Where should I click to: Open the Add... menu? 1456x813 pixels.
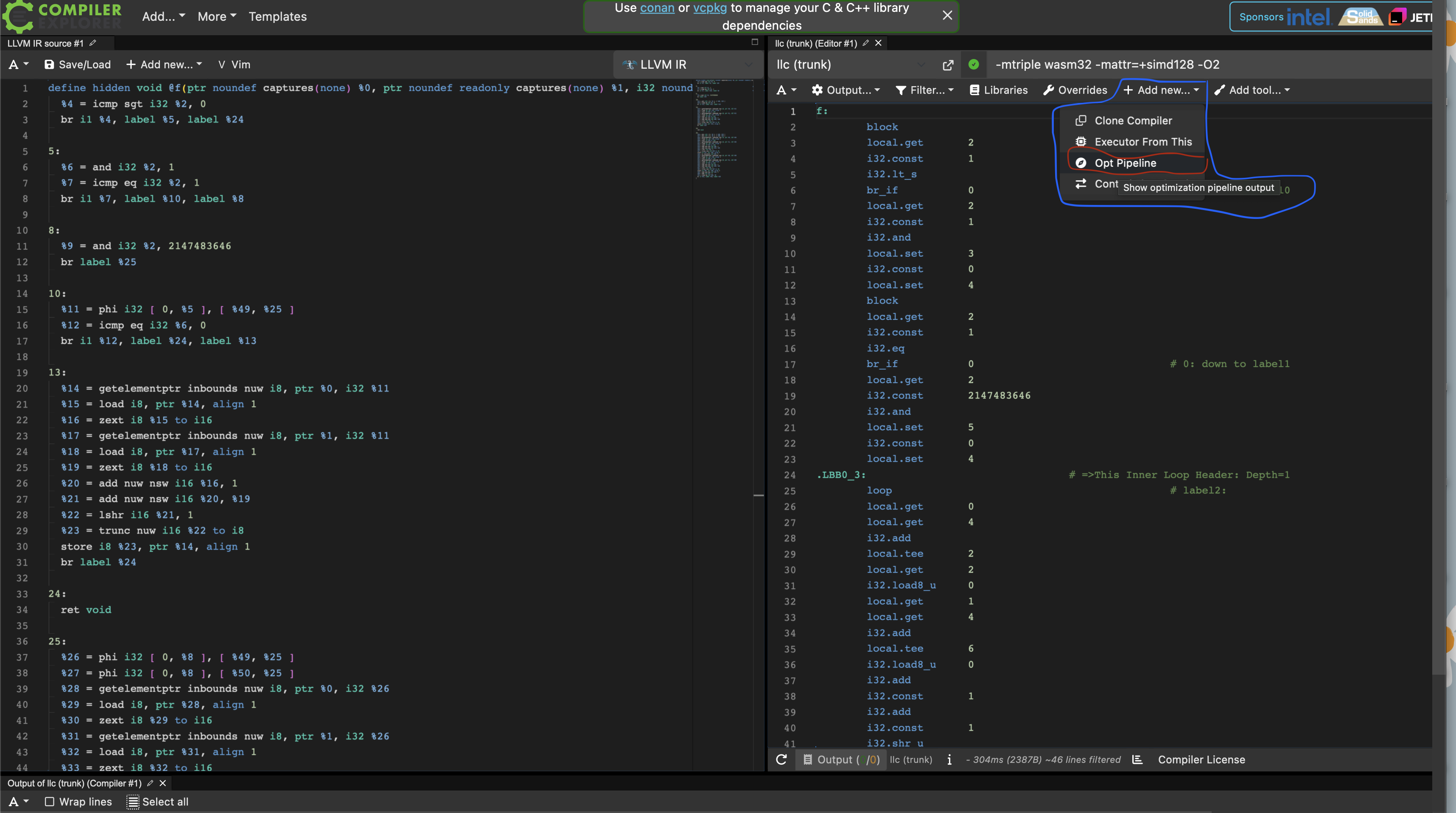coord(163,17)
